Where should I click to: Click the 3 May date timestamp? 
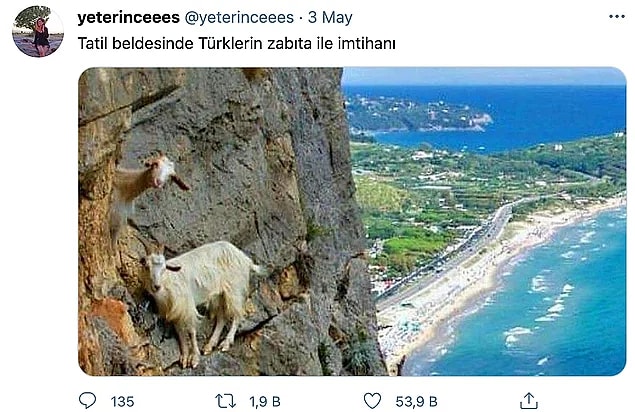330,17
